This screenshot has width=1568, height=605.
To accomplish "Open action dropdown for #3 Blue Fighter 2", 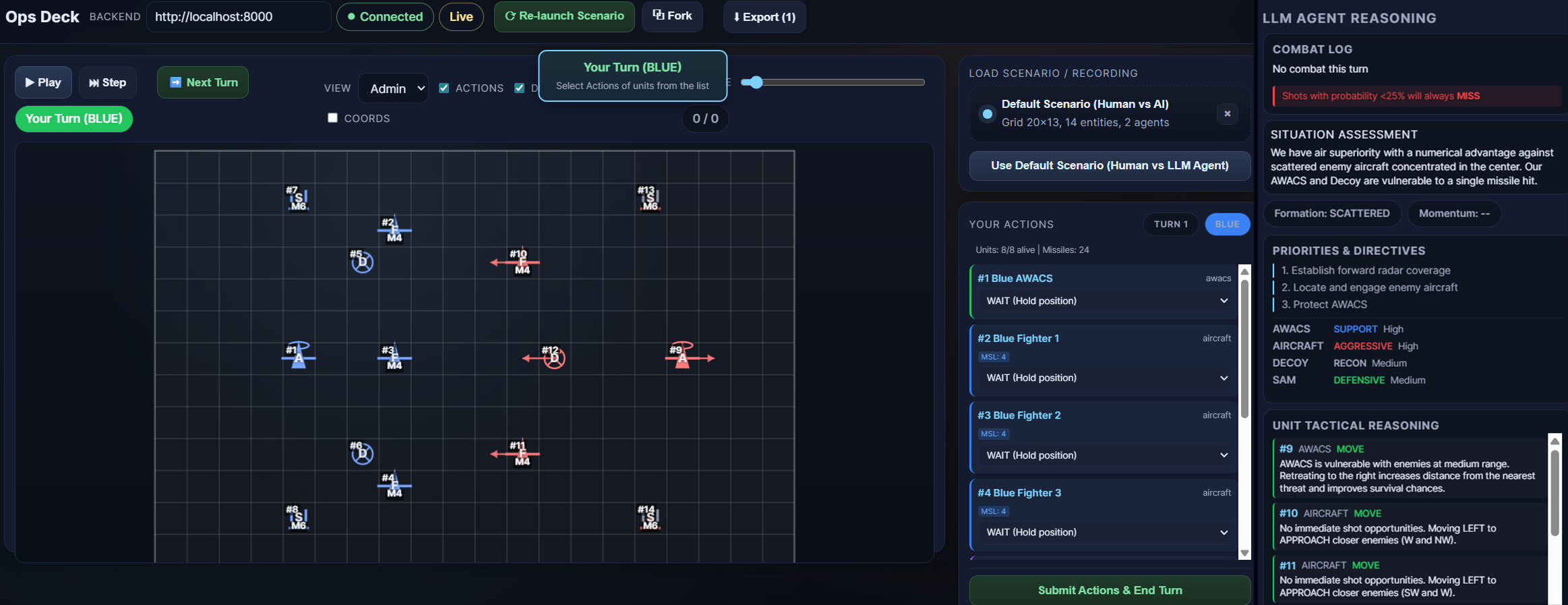I will pyautogui.click(x=1107, y=455).
